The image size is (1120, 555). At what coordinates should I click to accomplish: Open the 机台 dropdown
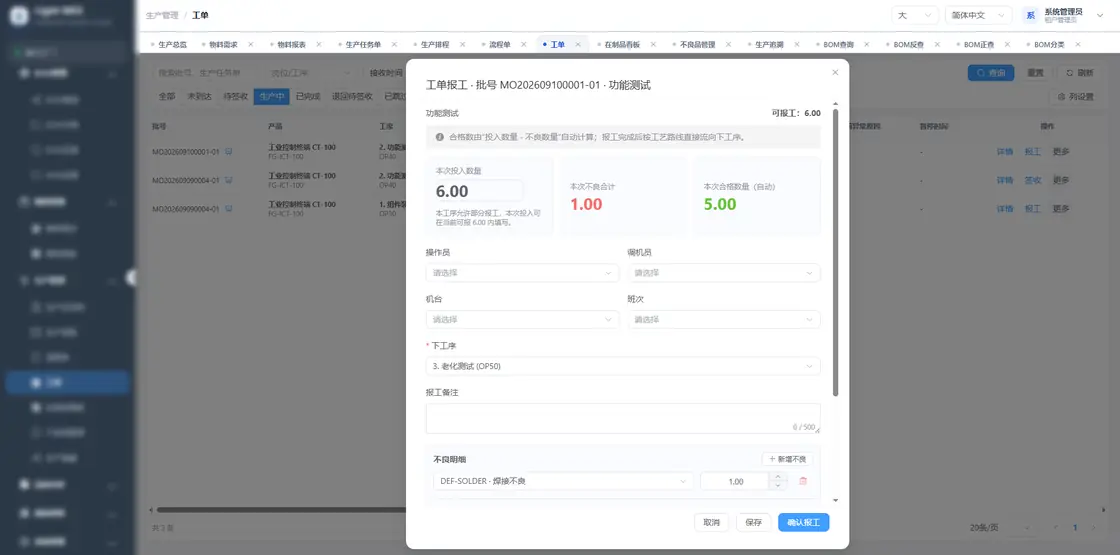[522, 319]
